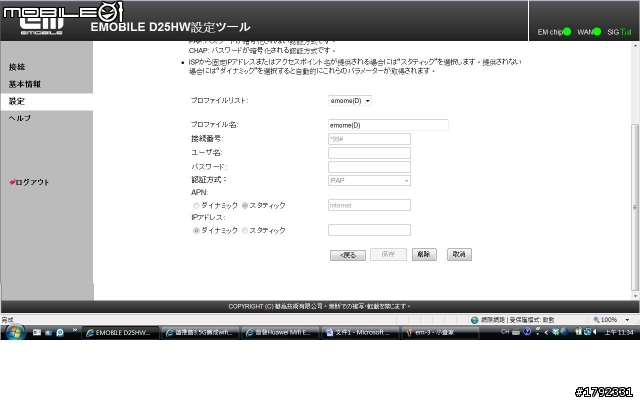
Task: Click the パスワード input field
Action: tap(369, 167)
